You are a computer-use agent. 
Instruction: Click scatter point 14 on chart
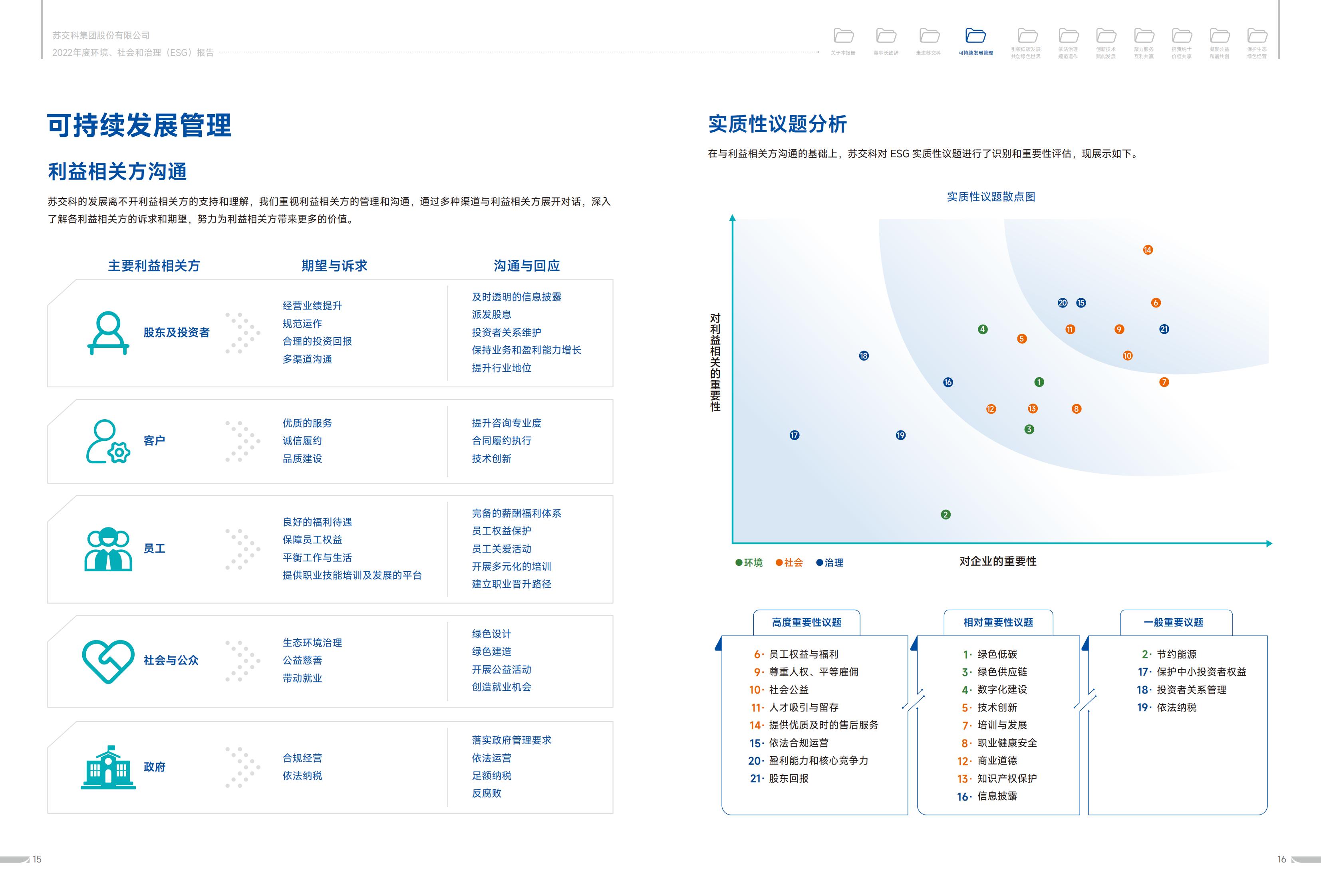1148,250
